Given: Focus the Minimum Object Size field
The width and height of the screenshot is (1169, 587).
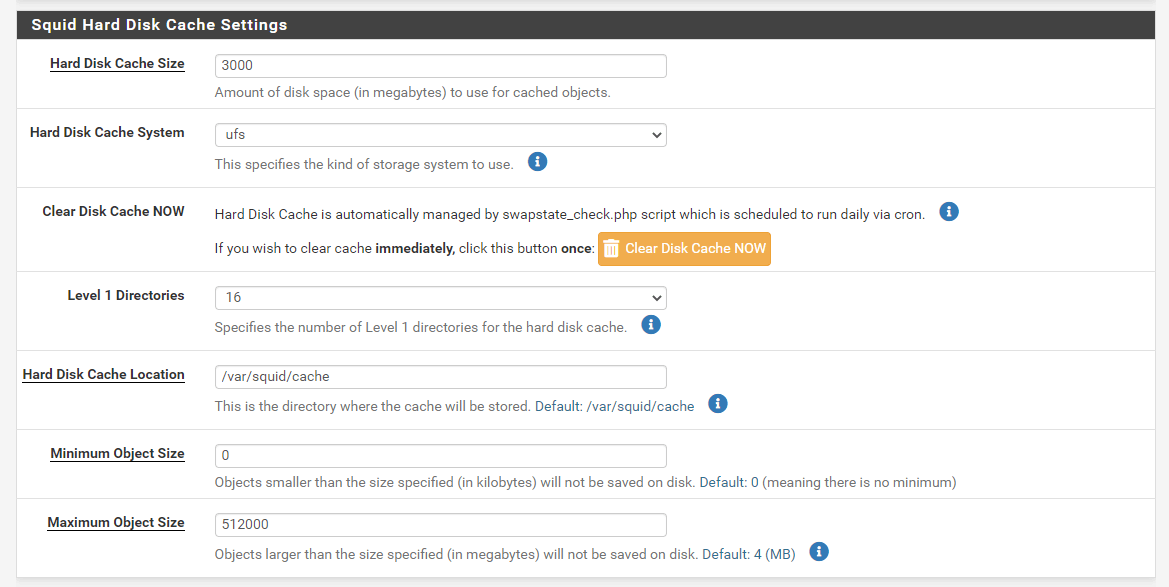Looking at the screenshot, I should [441, 456].
